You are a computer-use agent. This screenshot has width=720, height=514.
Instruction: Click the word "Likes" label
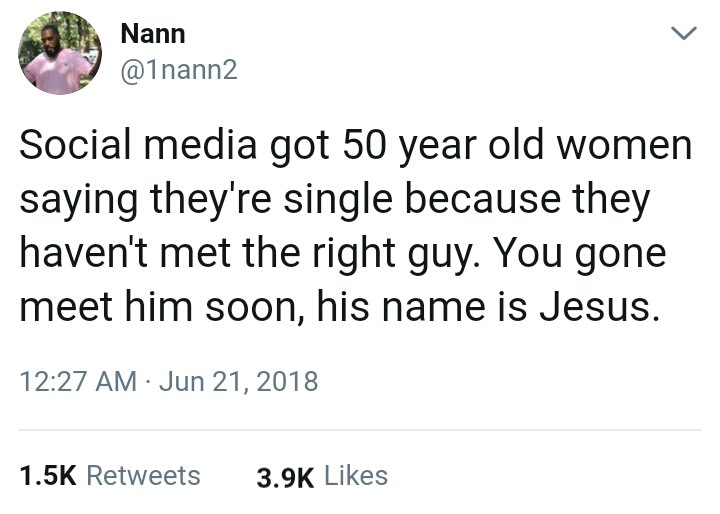click(357, 476)
